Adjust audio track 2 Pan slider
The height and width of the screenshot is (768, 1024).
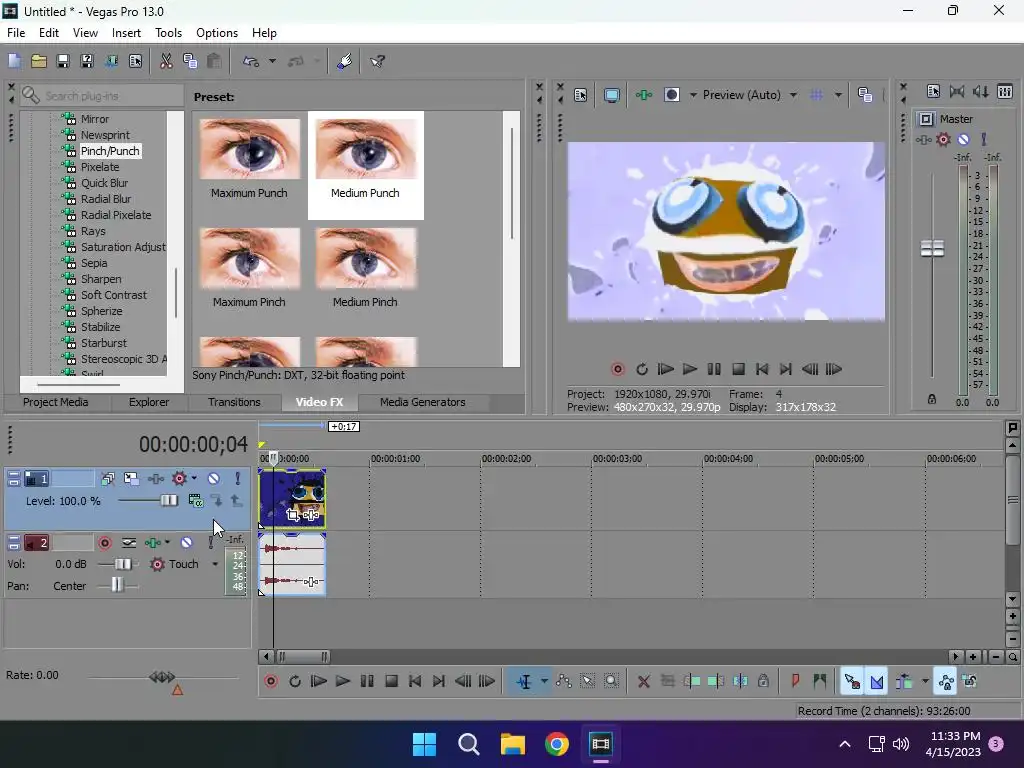(117, 585)
